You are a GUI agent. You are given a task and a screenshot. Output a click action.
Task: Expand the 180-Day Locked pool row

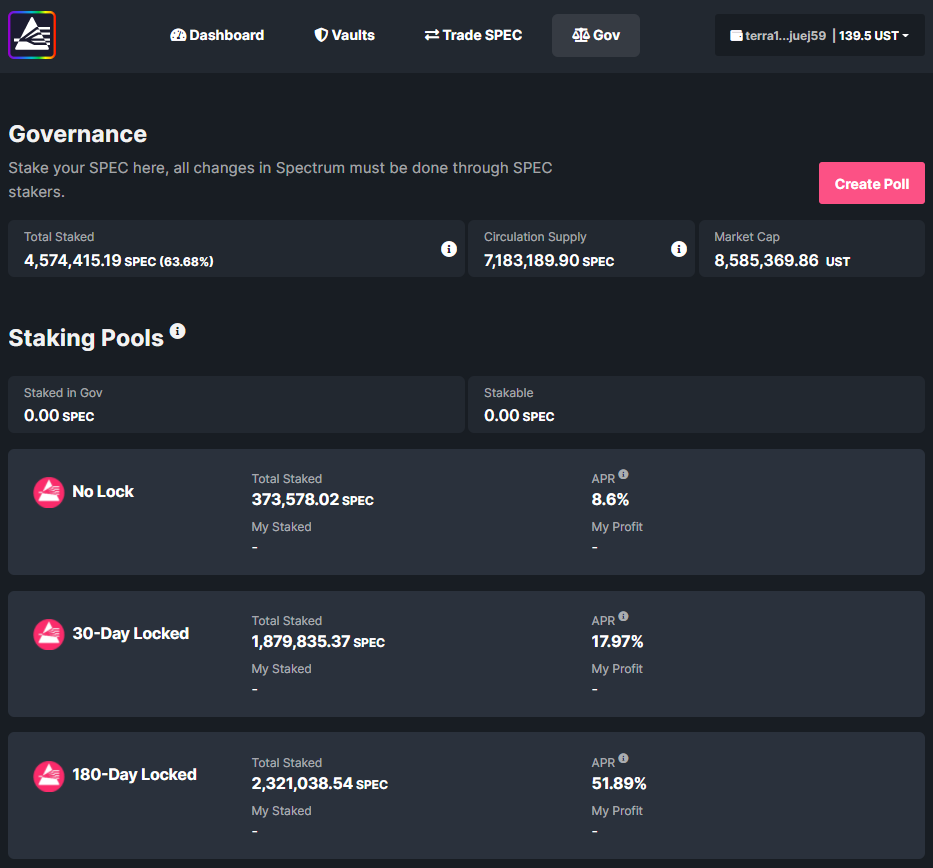click(x=466, y=796)
